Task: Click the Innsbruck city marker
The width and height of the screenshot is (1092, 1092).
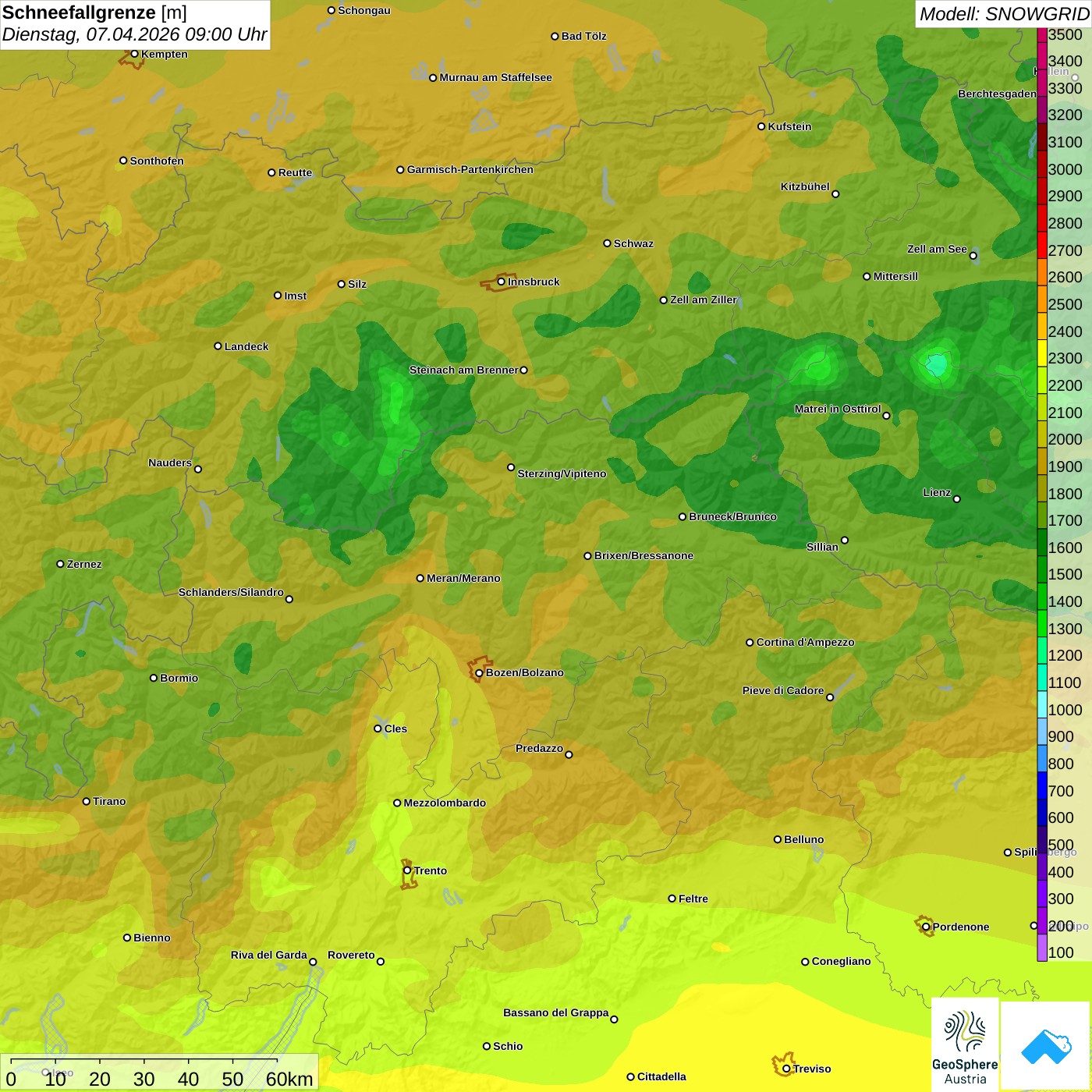Action: (502, 282)
